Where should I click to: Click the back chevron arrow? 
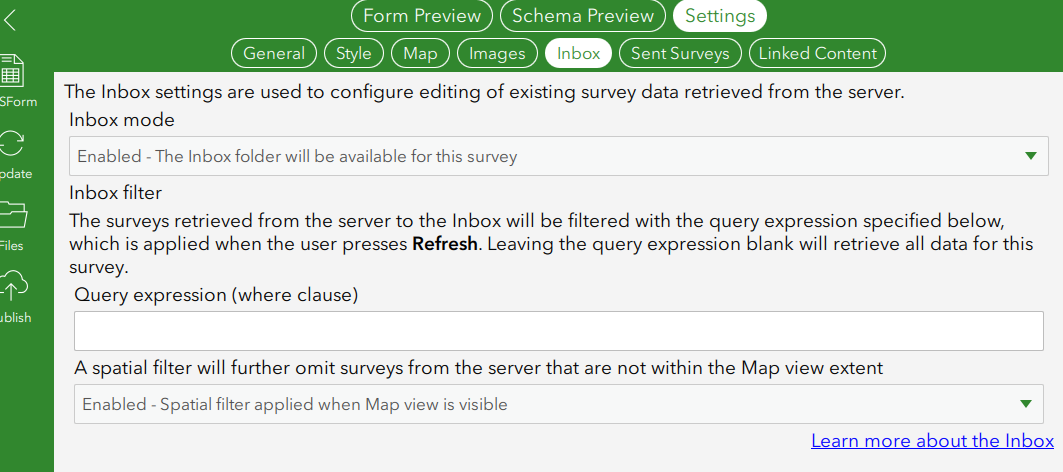tap(10, 20)
